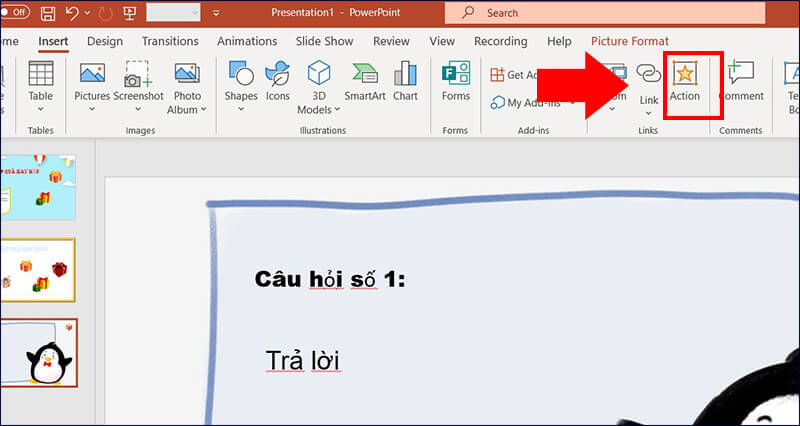Expand the Pictures dropdown arrow

(92, 109)
